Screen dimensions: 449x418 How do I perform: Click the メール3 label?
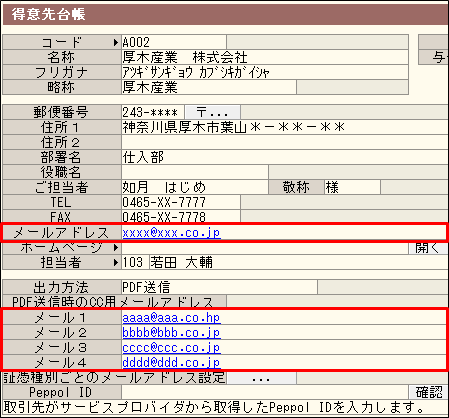click(61, 348)
